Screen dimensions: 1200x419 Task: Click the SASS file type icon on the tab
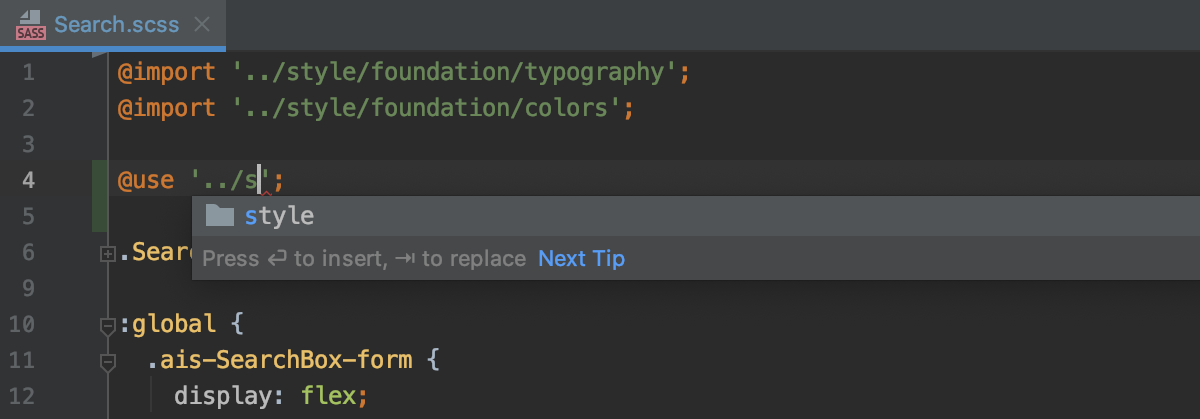pos(31,25)
